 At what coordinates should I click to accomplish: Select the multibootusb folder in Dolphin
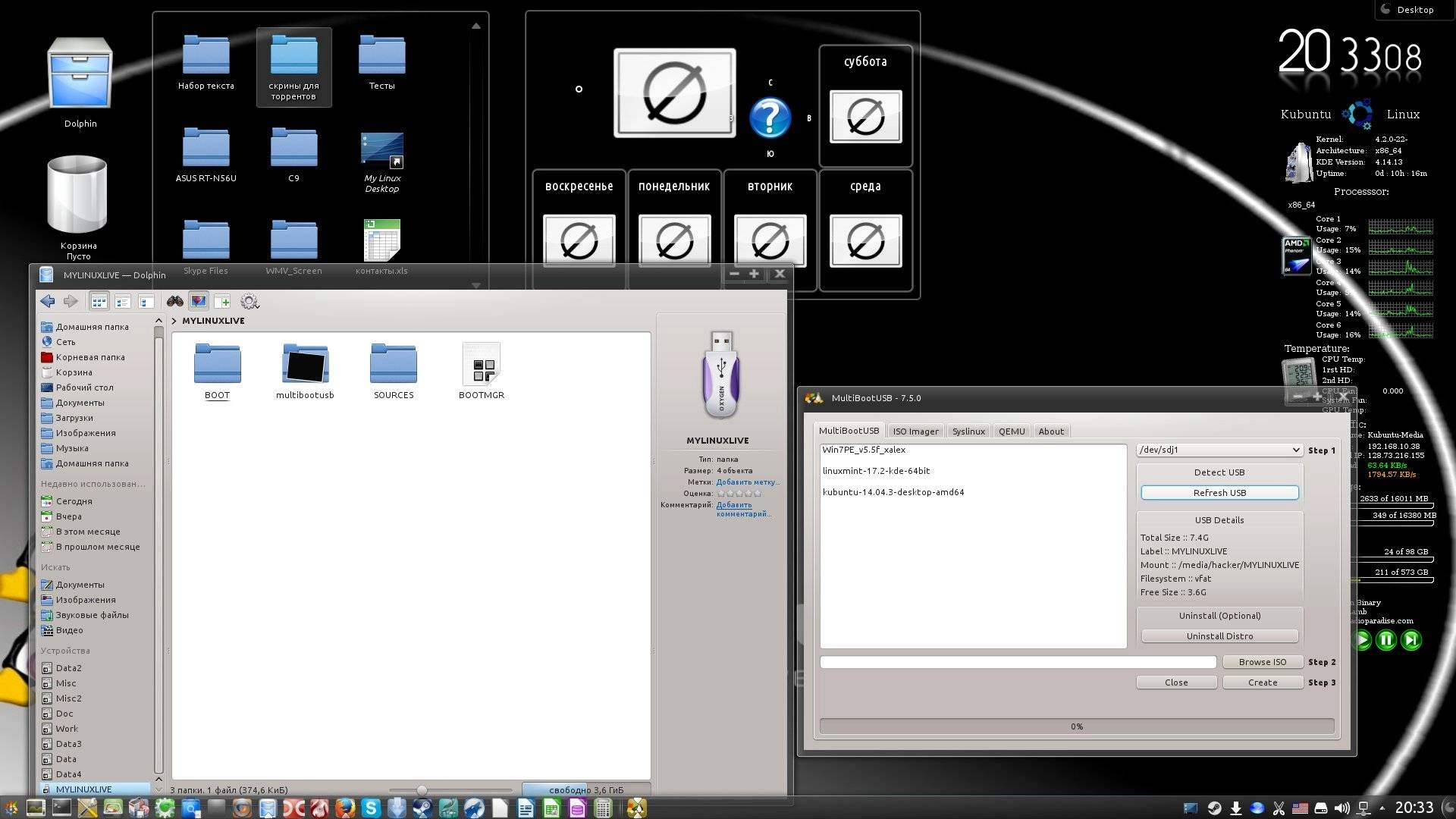click(x=305, y=371)
